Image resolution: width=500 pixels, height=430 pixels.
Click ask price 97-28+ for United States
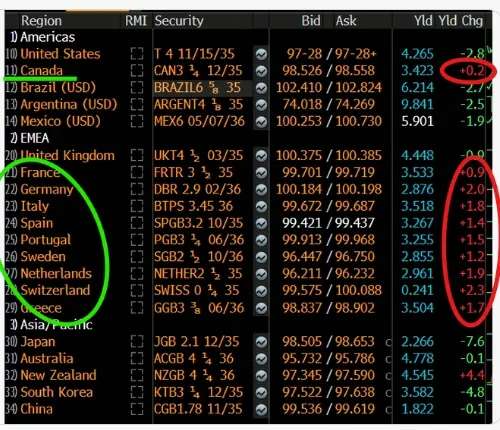pyautogui.click(x=356, y=54)
